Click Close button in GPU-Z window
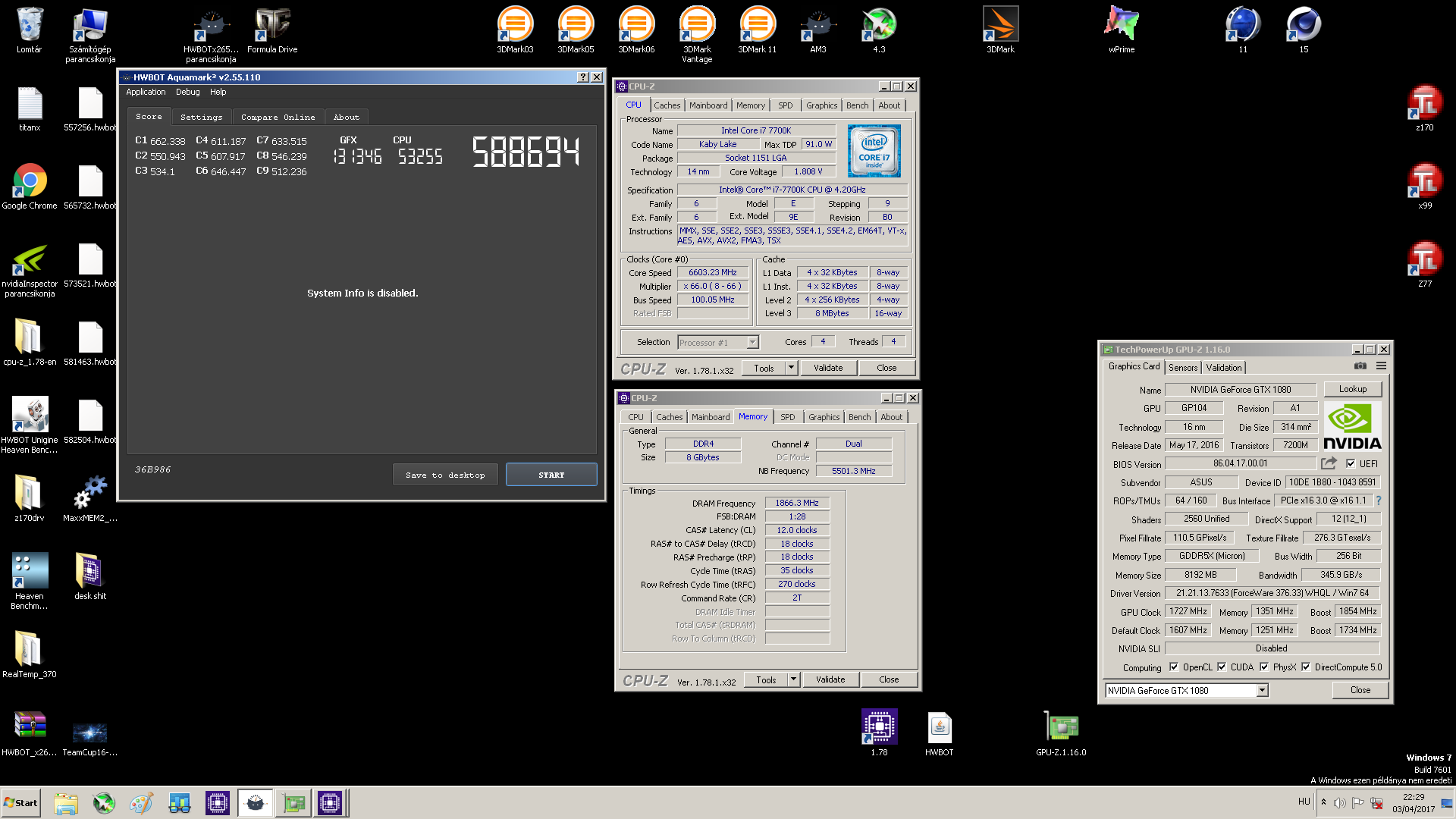Screen dimensions: 1456x819 [x=1360, y=690]
